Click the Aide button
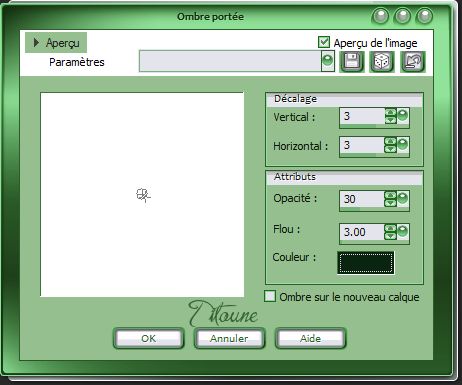 click(310, 338)
